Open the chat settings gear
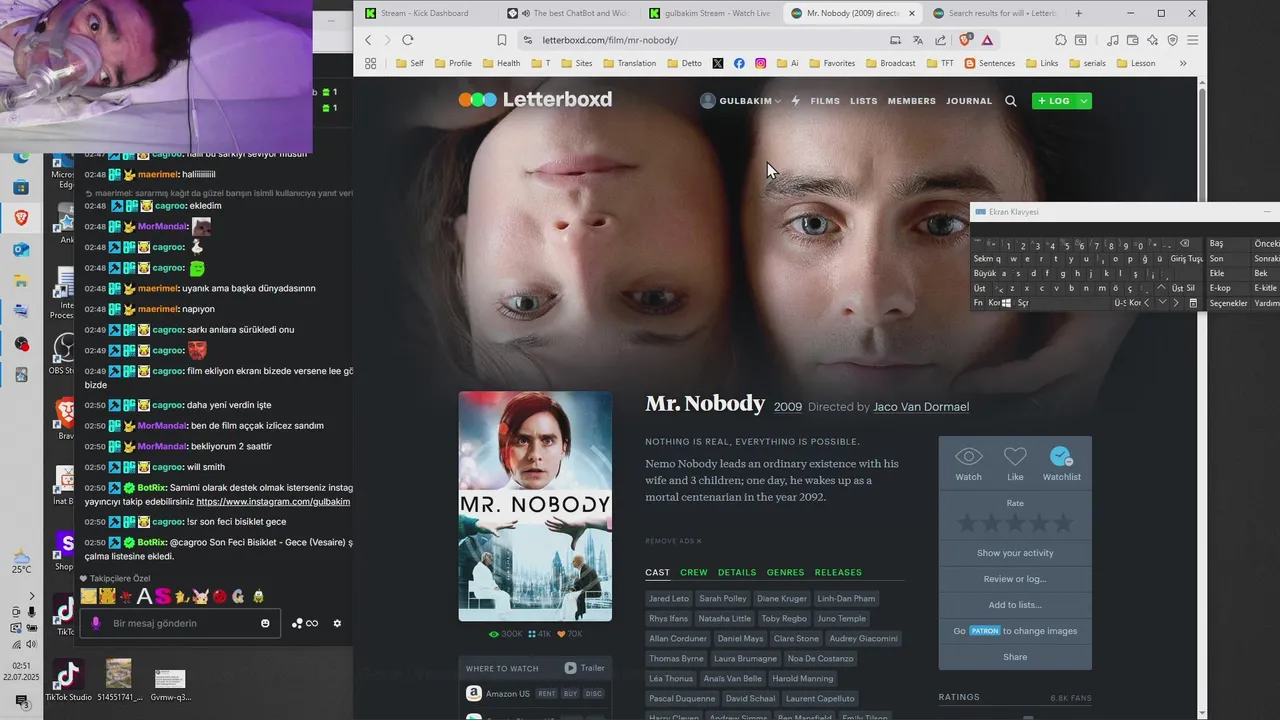1280x720 pixels. click(x=337, y=623)
